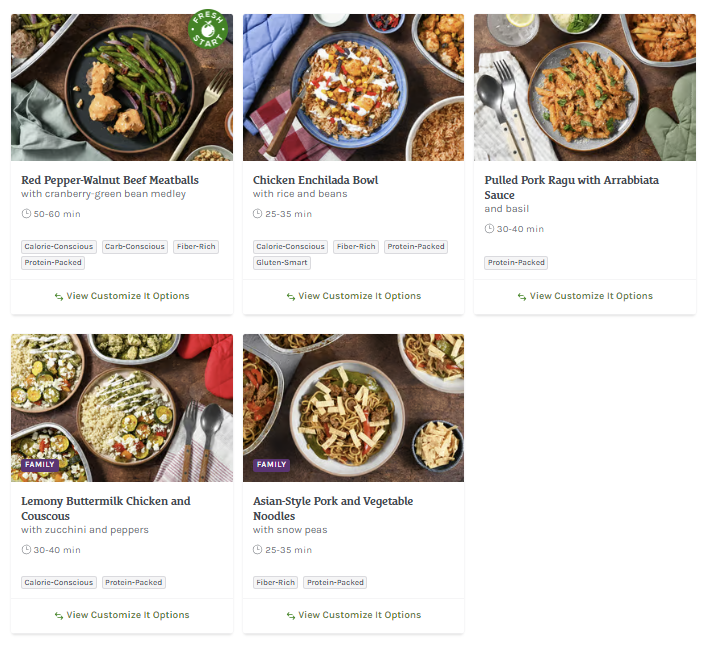Click the Protein-Packed tag on Pulled Pork Ragu

pos(516,263)
